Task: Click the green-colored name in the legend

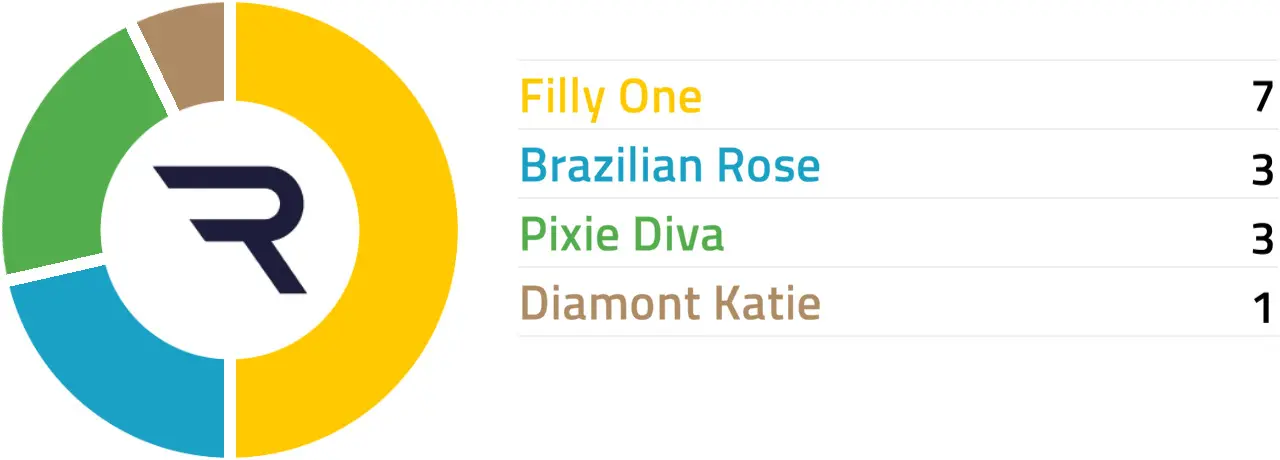Action: click(621, 235)
